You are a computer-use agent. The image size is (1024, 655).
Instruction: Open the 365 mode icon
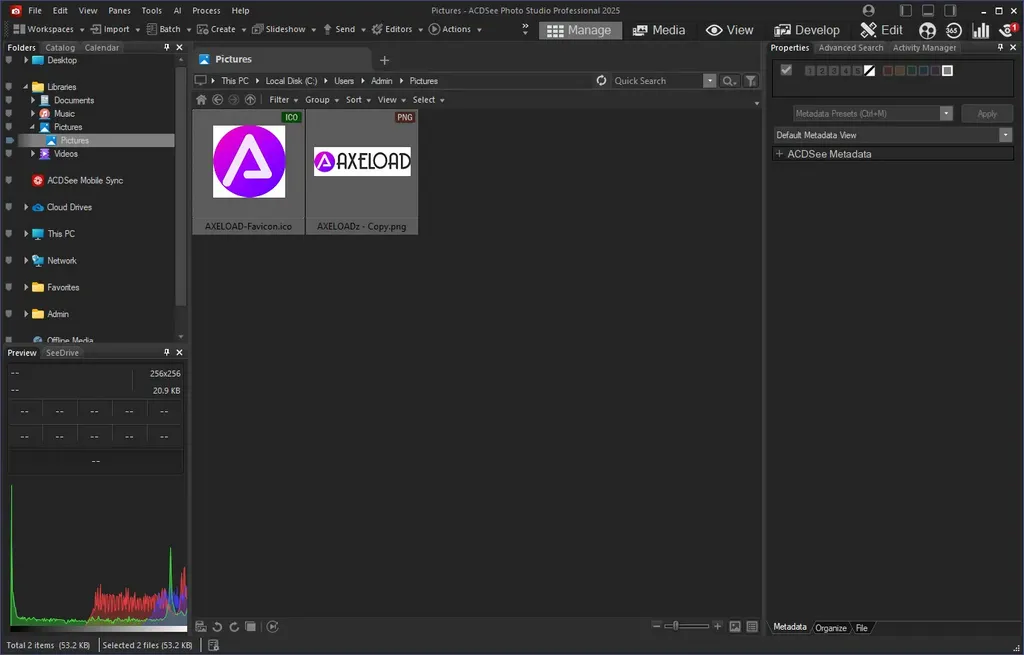[953, 30]
